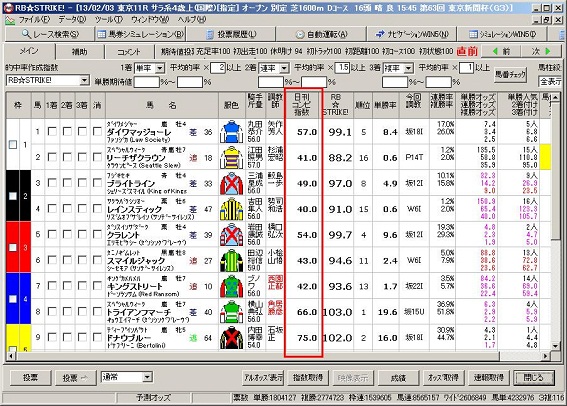Go to next race with green 次 arrow
Image resolution: width=567 pixels, height=406 pixels.
tap(542, 51)
